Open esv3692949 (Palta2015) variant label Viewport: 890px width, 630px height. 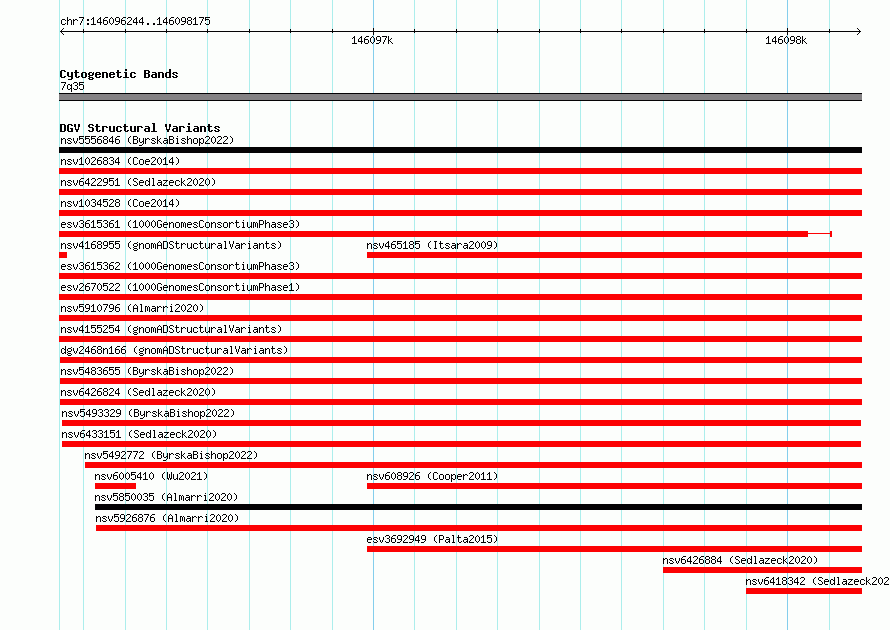pos(432,539)
